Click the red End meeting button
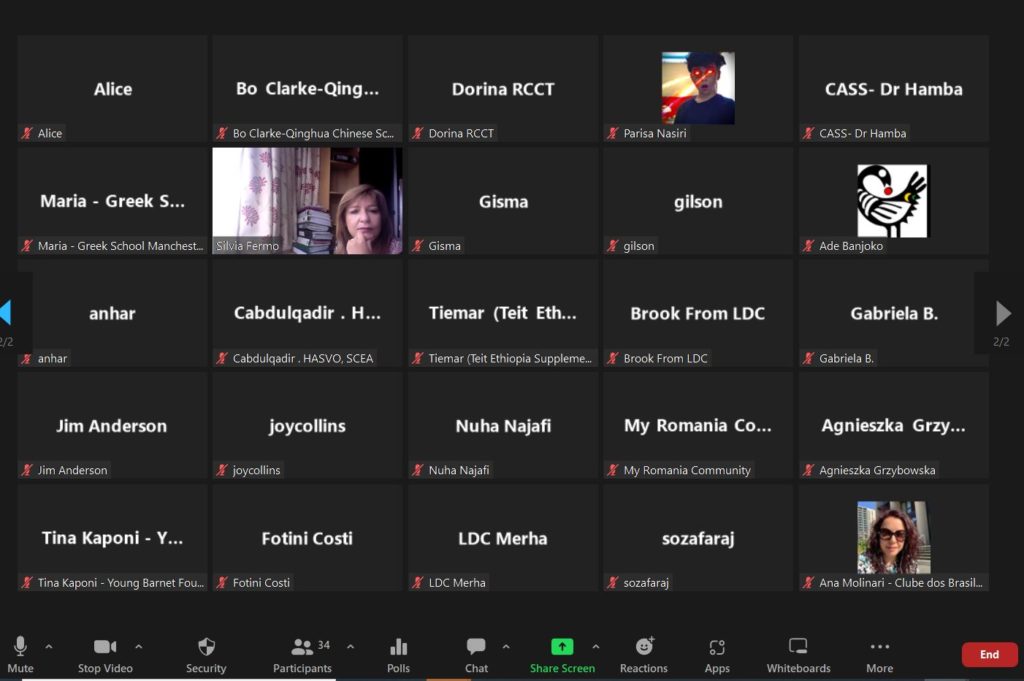Image resolution: width=1024 pixels, height=681 pixels. (x=989, y=655)
